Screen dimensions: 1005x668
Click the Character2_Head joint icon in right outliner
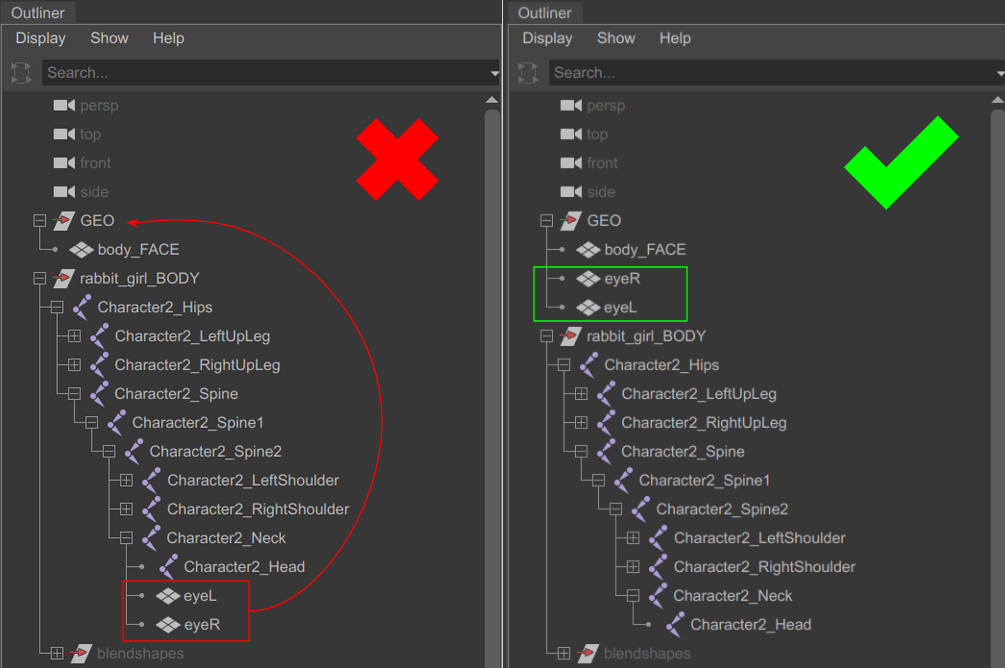tap(674, 624)
